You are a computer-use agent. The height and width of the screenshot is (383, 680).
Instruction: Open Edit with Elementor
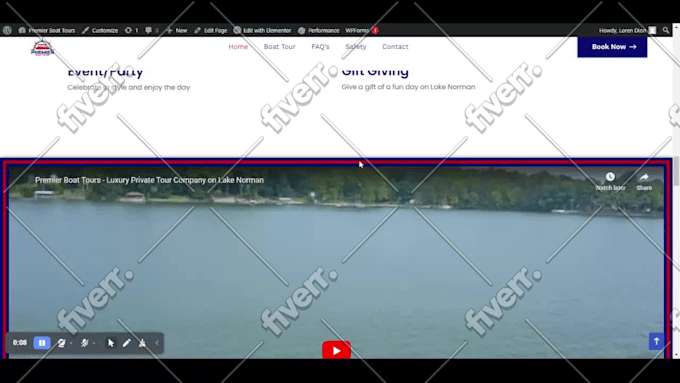click(262, 30)
